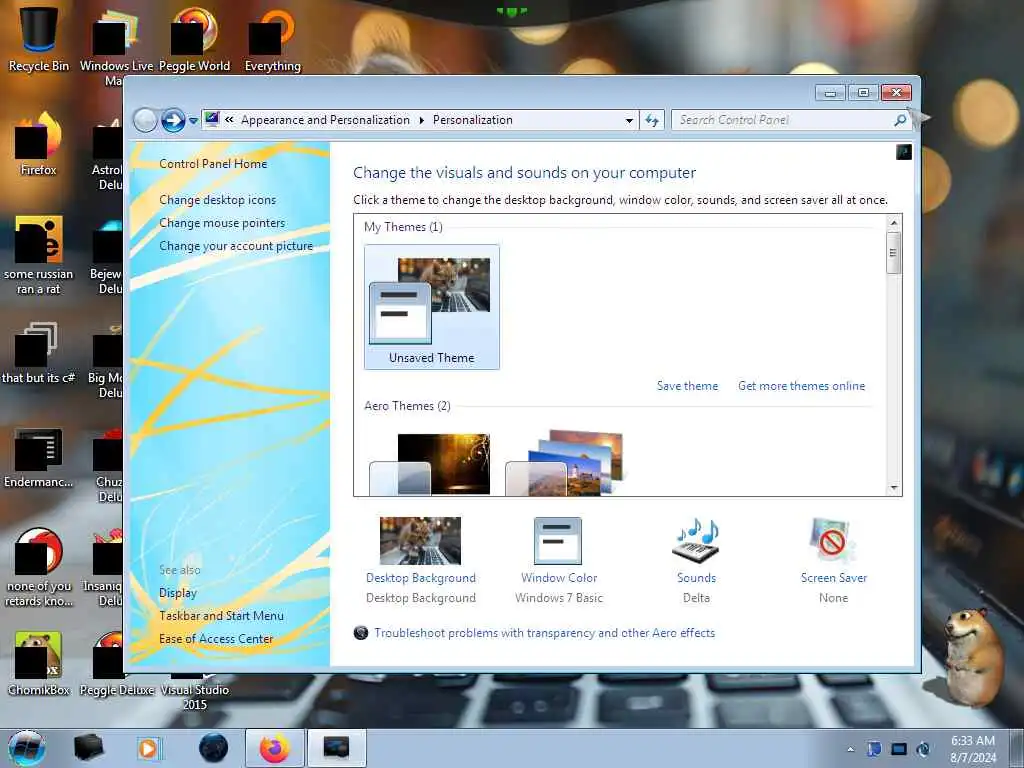The width and height of the screenshot is (1024, 768).
Task: Open Display under See also
Action: pos(178,593)
